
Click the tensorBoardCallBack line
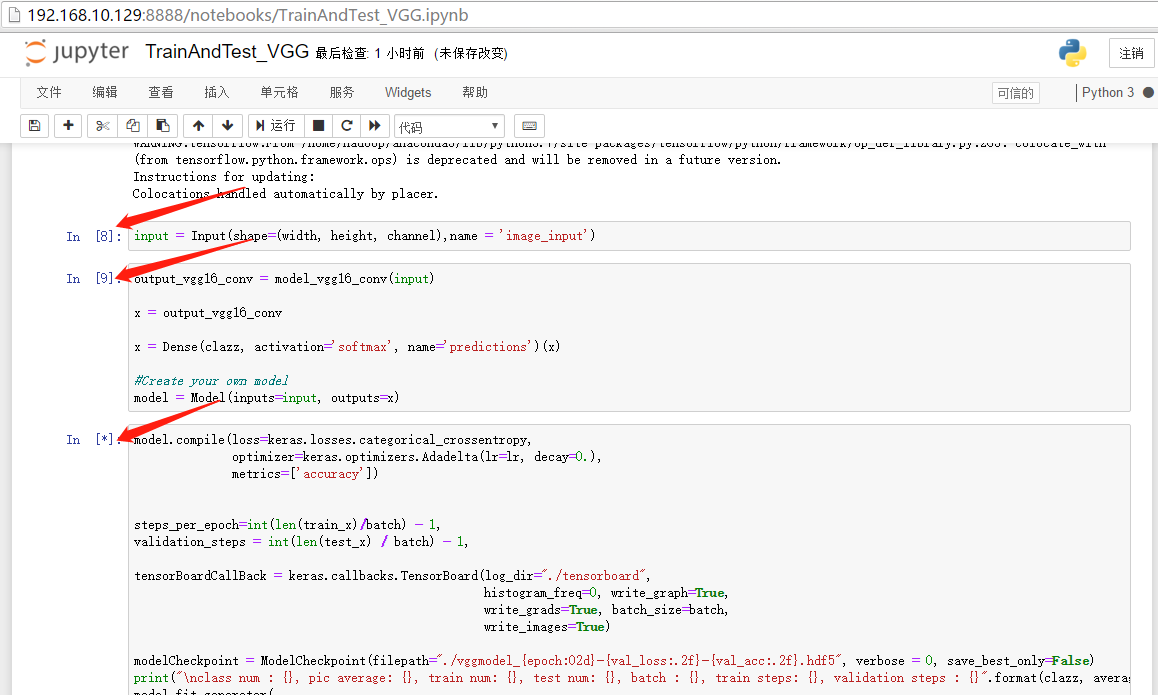[392, 575]
